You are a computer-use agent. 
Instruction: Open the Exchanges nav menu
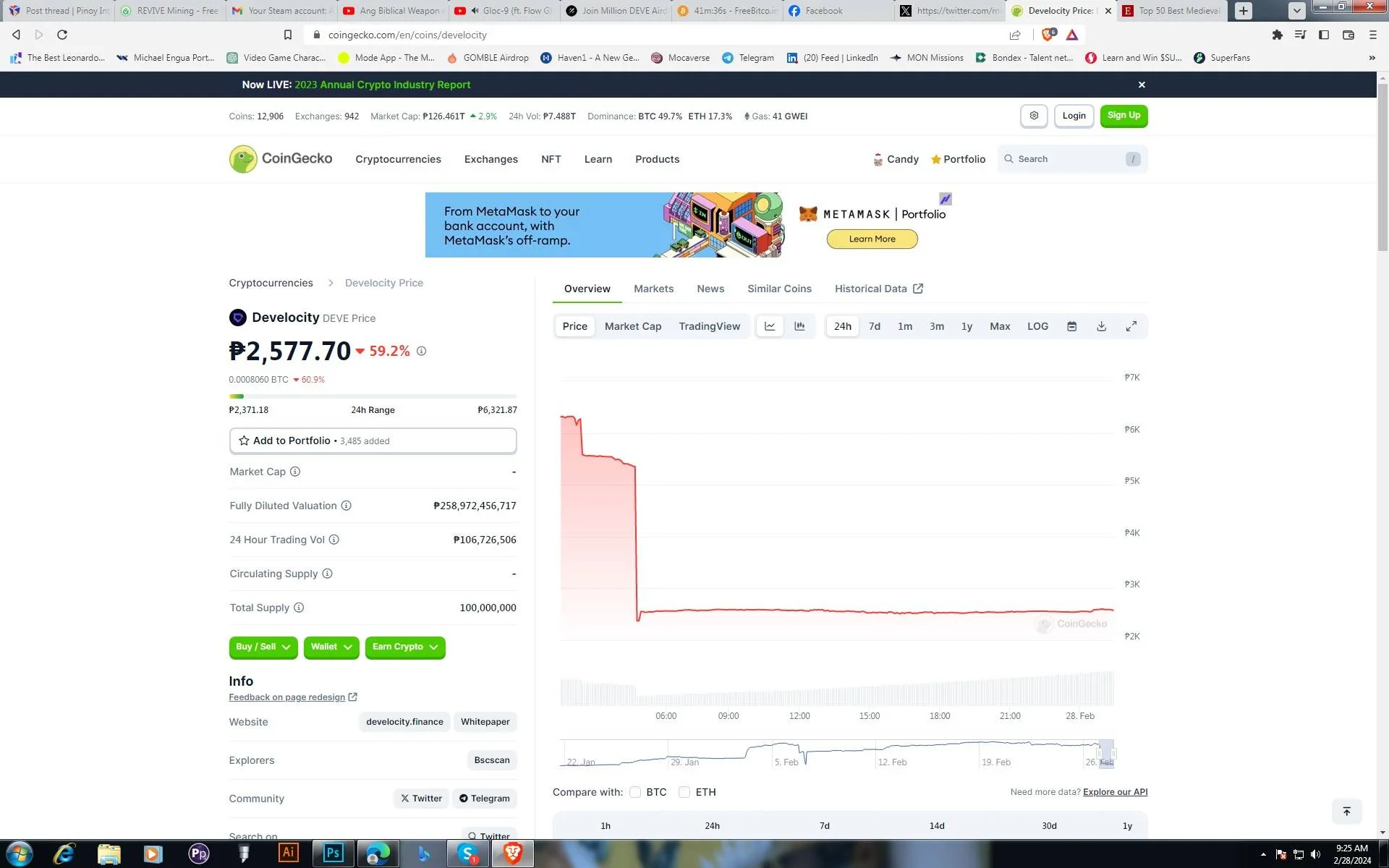pos(491,159)
